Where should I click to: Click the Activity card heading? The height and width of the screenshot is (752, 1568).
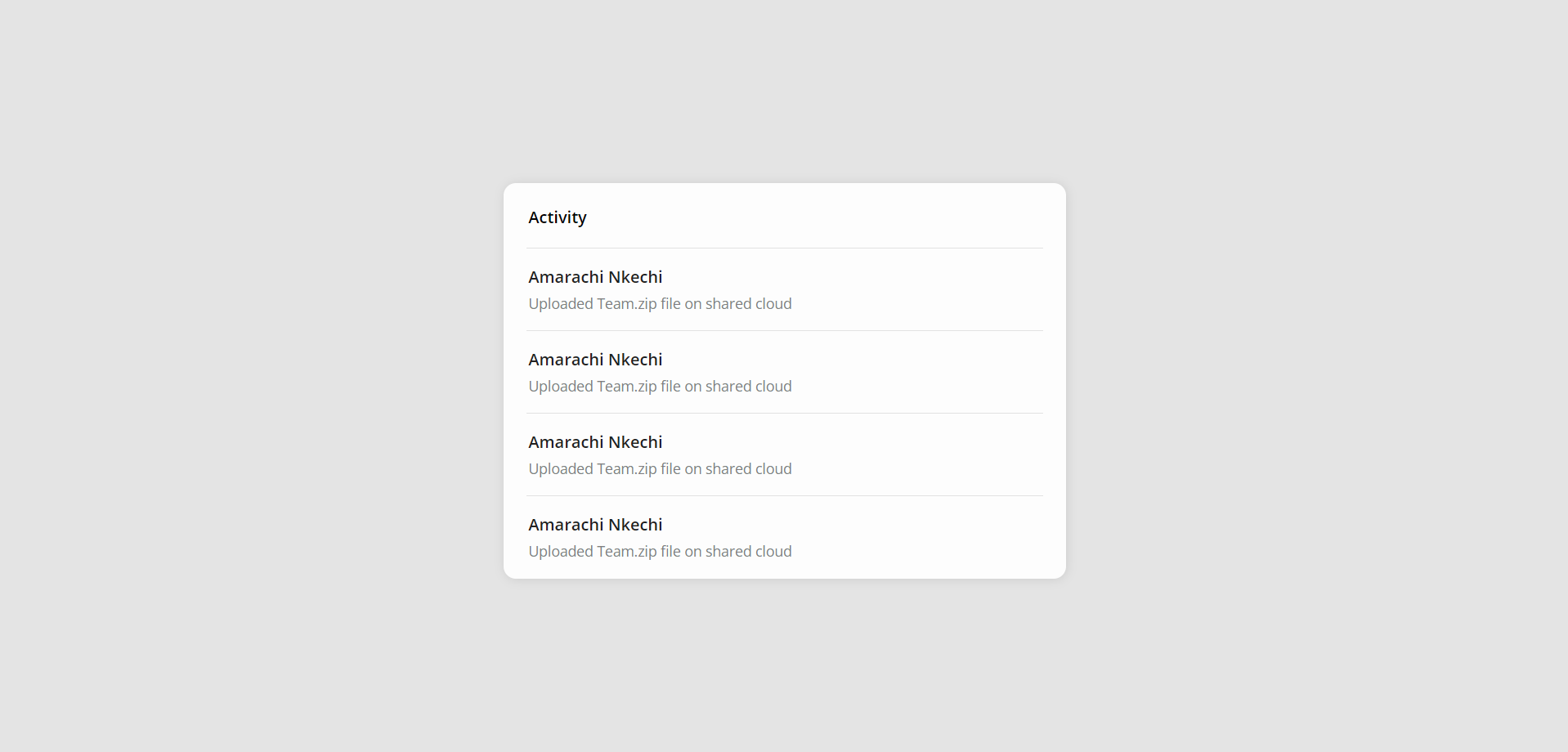[x=557, y=217]
